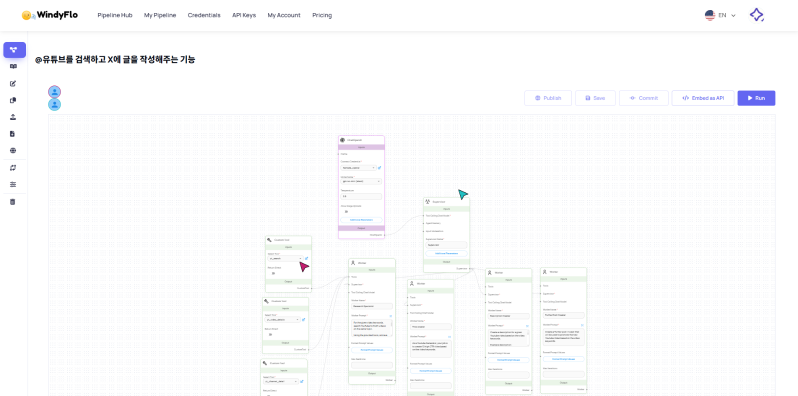The width and height of the screenshot is (798, 396).
Task: Open My Account
Action: coord(284,15)
